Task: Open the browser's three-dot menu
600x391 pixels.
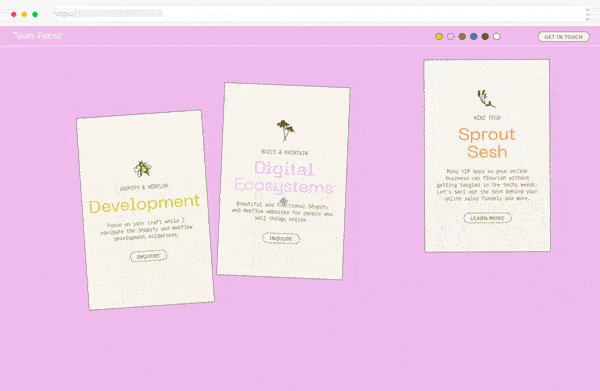Action: pos(588,14)
